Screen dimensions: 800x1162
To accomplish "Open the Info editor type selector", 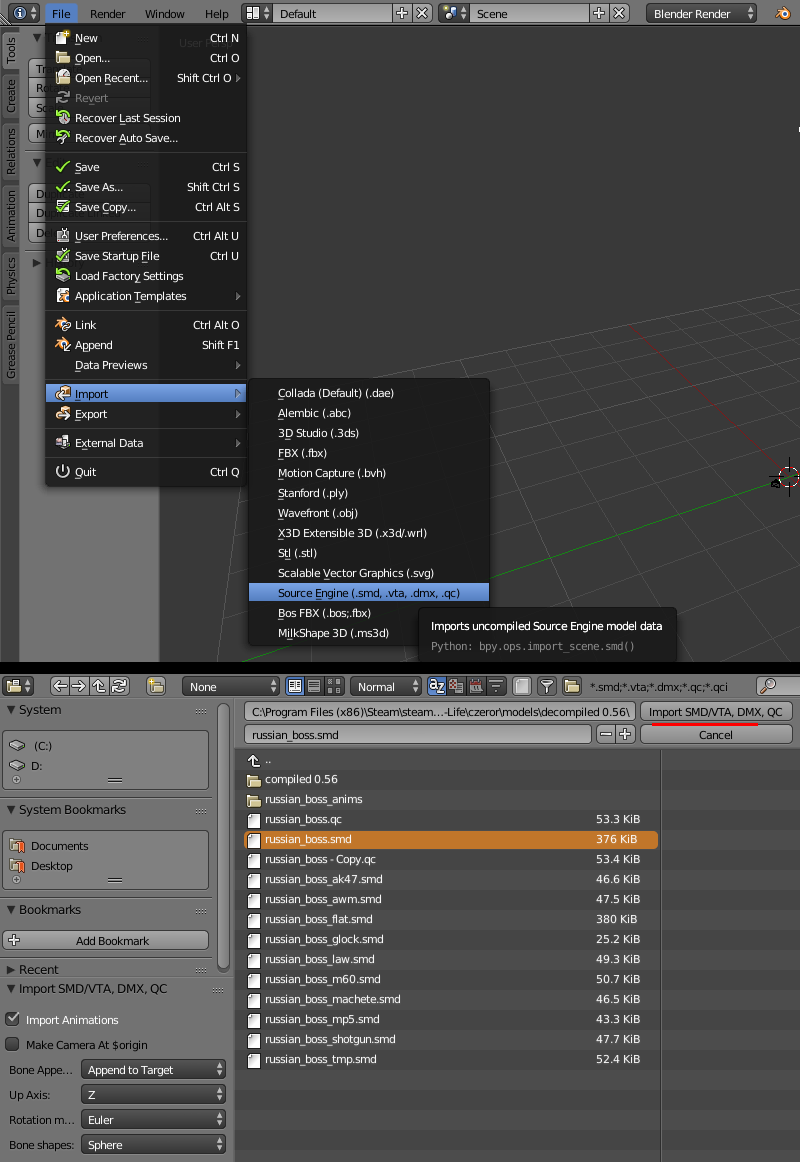I will click(x=24, y=13).
